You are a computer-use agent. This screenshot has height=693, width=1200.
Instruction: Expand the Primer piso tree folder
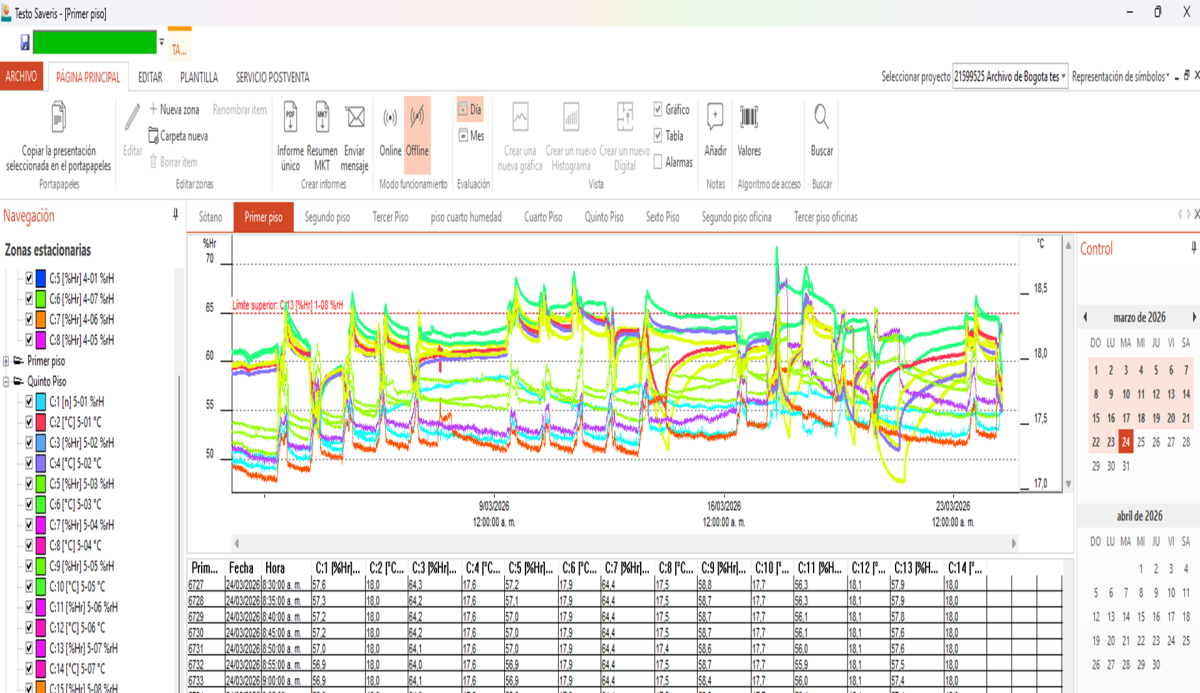tap(7, 361)
